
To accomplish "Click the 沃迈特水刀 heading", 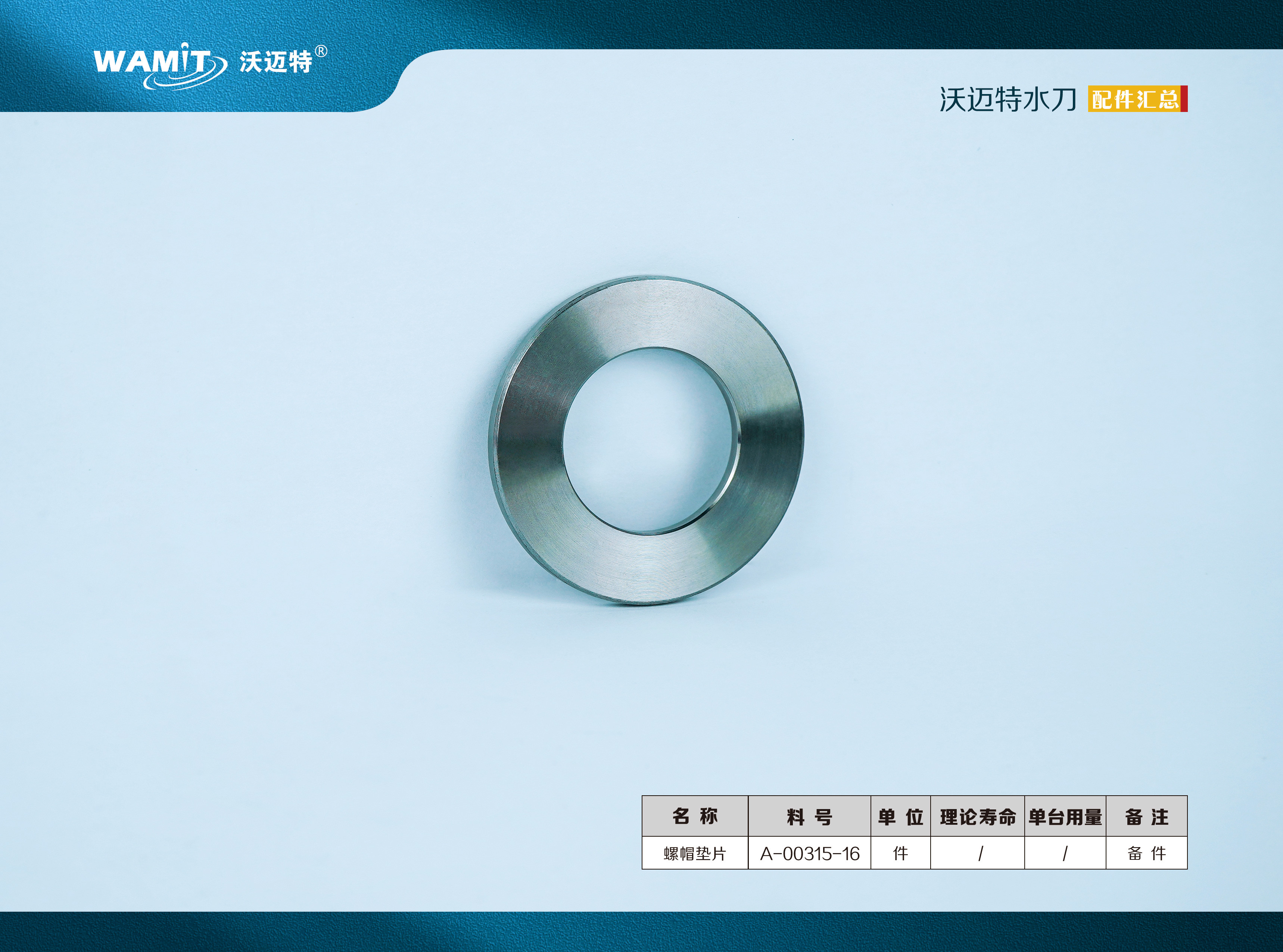I will 1008,100.
